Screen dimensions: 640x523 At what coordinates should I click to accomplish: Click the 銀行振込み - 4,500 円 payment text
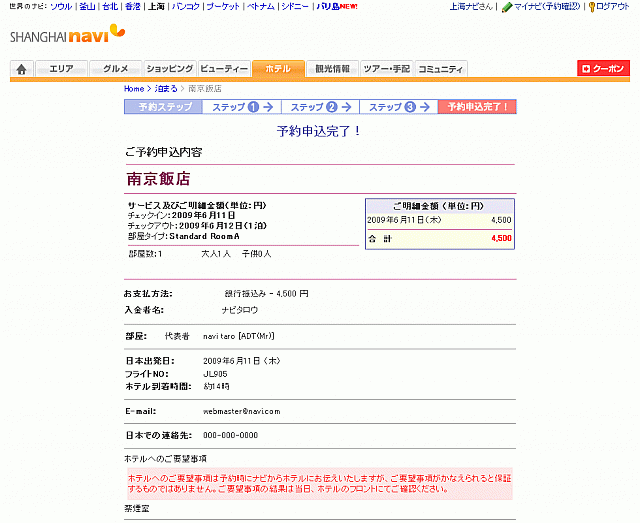point(267,294)
